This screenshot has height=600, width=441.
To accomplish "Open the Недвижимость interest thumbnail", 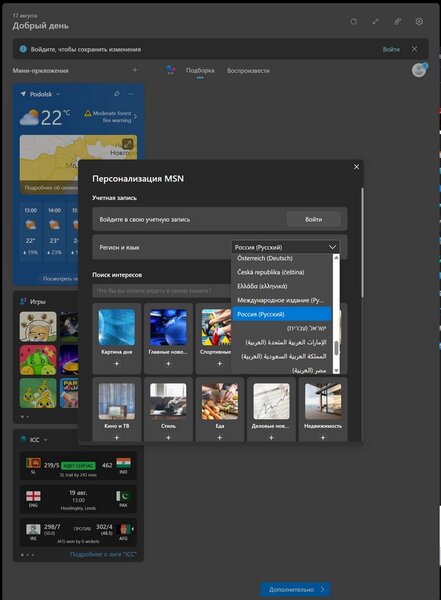I will coord(323,401).
